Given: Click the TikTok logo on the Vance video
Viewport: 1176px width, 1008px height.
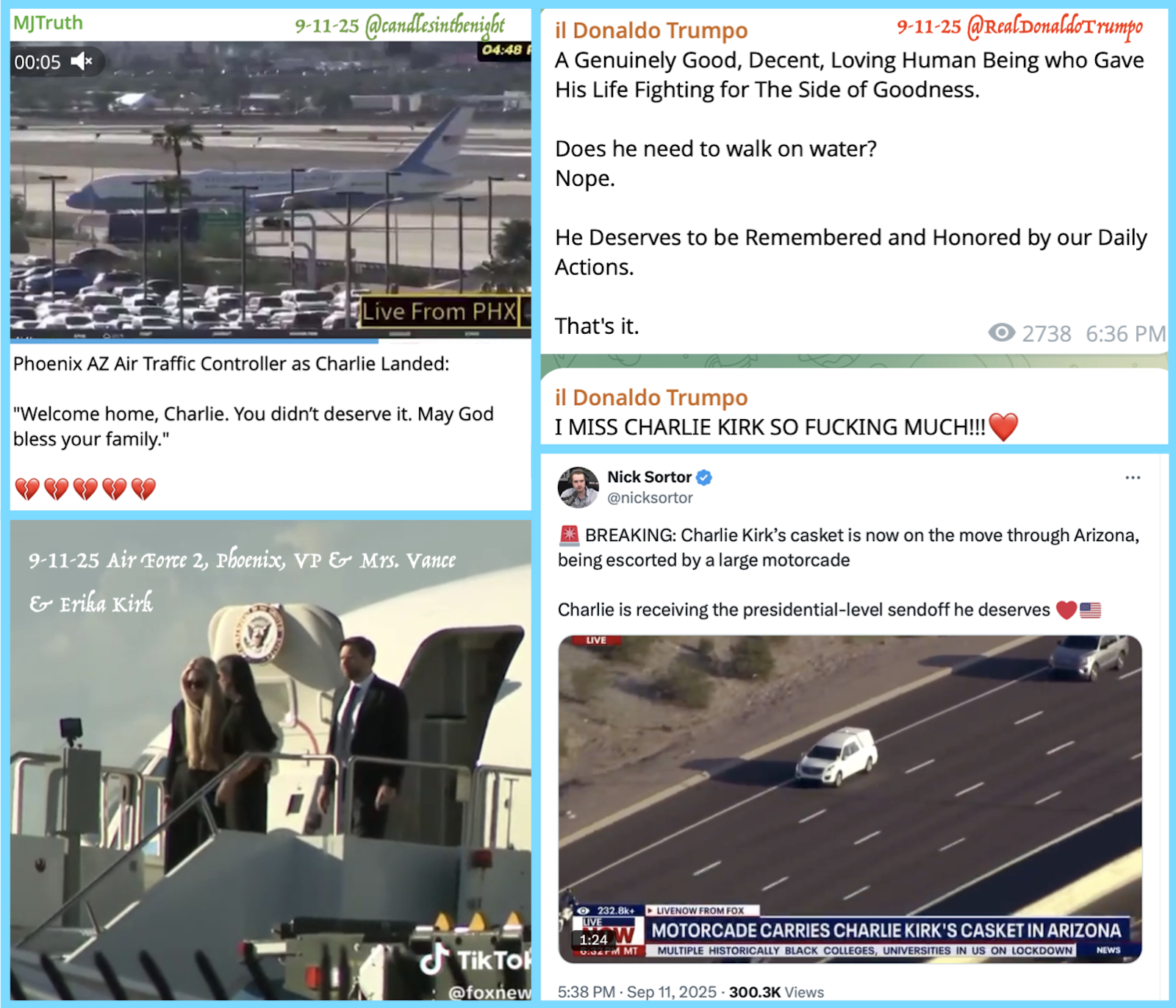Looking at the screenshot, I should pos(435,959).
